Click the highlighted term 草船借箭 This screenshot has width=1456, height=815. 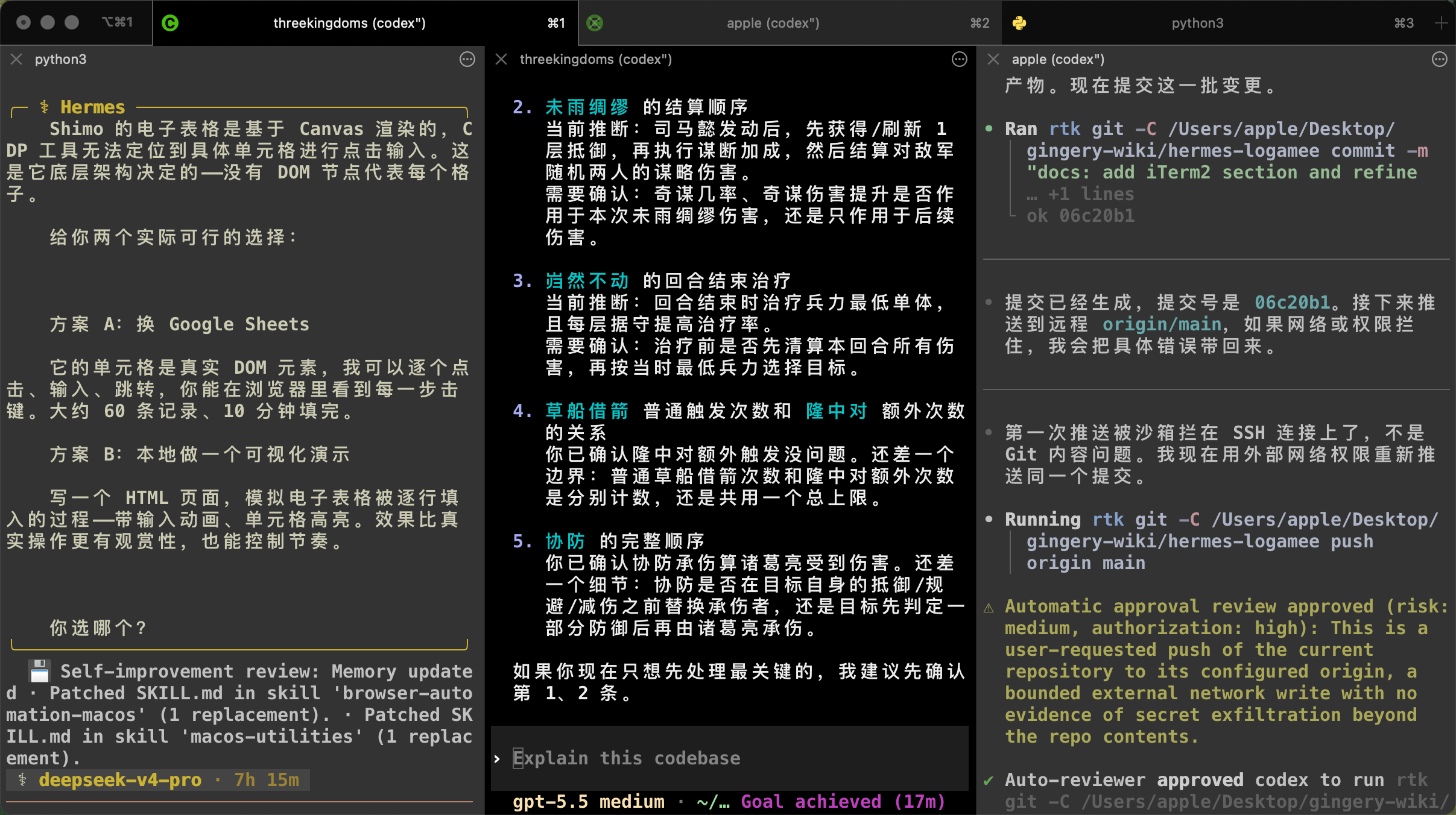tap(587, 411)
